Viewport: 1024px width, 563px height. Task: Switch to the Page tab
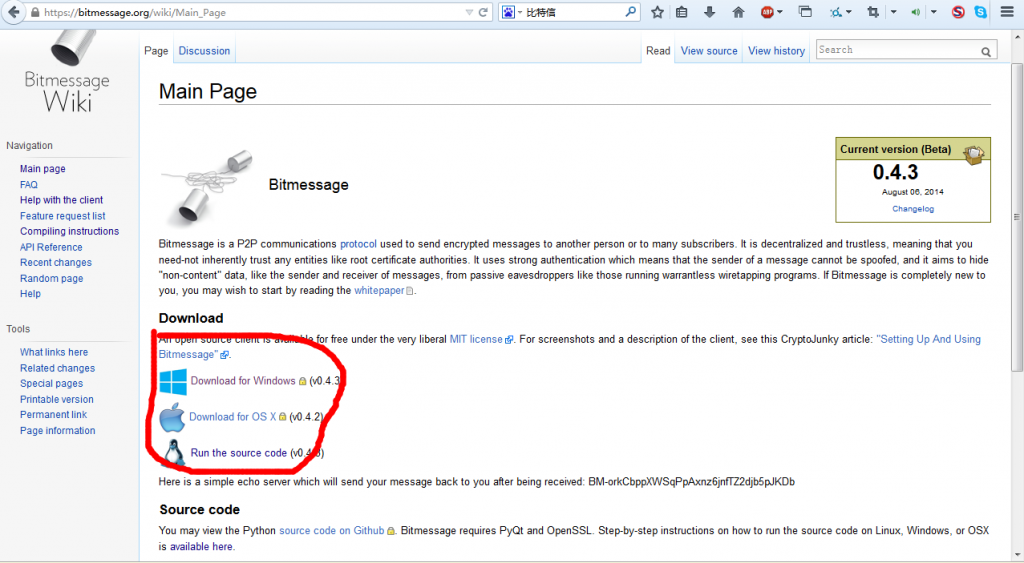(156, 51)
